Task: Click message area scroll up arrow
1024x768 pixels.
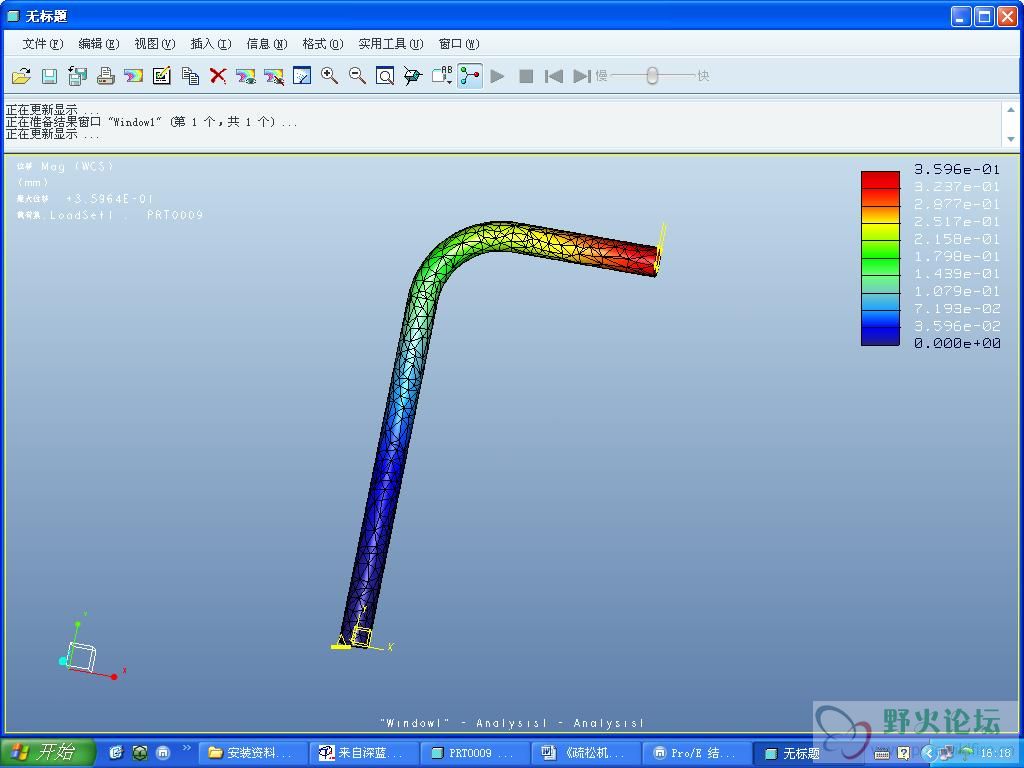Action: coord(1011,110)
